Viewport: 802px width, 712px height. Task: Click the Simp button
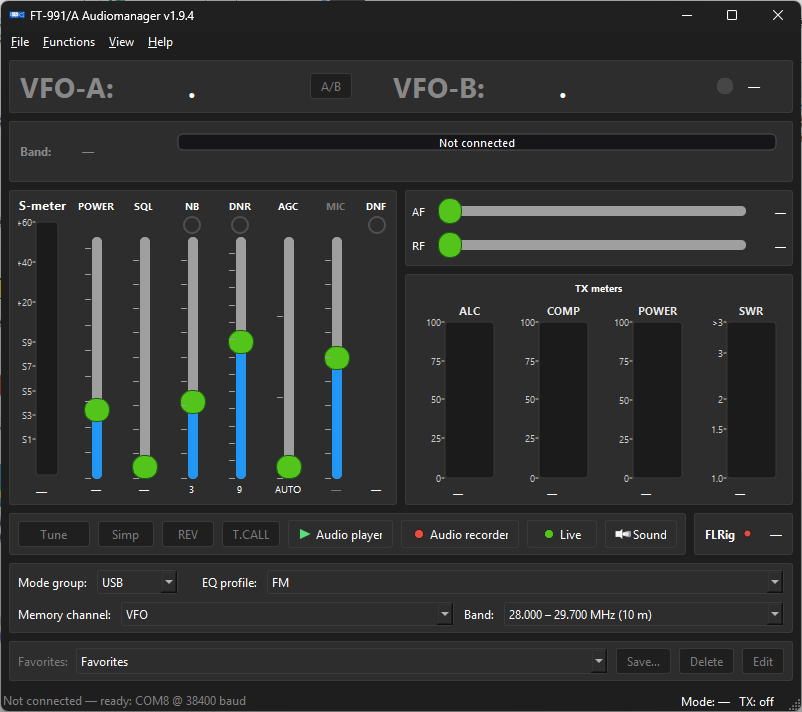pyautogui.click(x=125, y=535)
